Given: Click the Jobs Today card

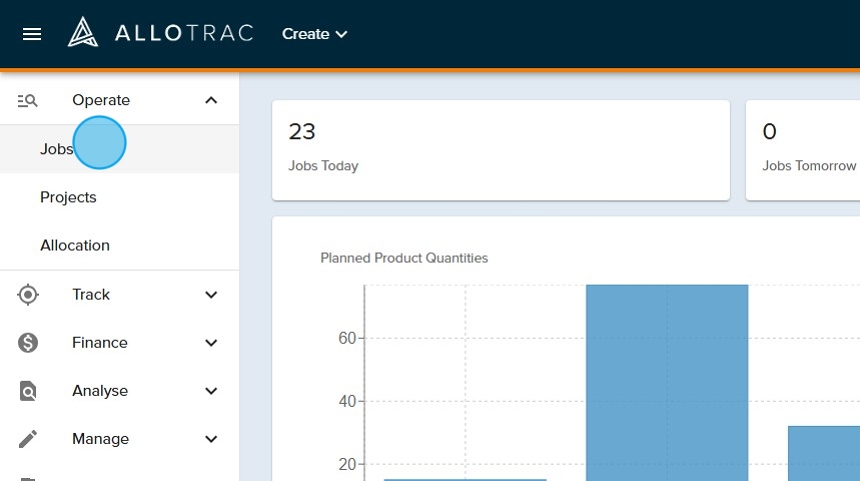Looking at the screenshot, I should pyautogui.click(x=500, y=149).
